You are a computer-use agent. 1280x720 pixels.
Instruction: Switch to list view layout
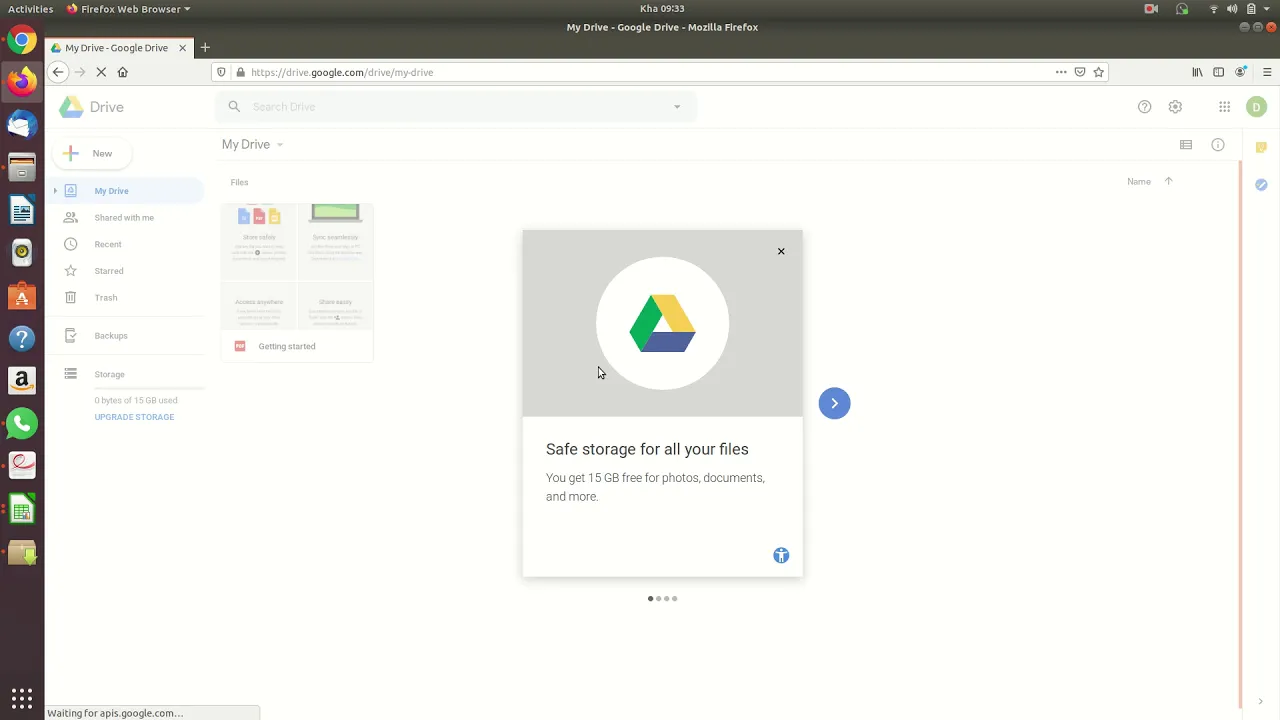pyautogui.click(x=1186, y=145)
